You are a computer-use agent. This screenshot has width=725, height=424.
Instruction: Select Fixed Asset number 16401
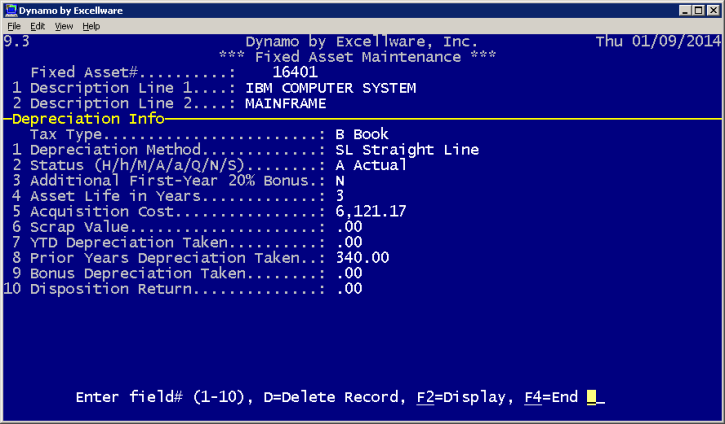pyautogui.click(x=295, y=72)
